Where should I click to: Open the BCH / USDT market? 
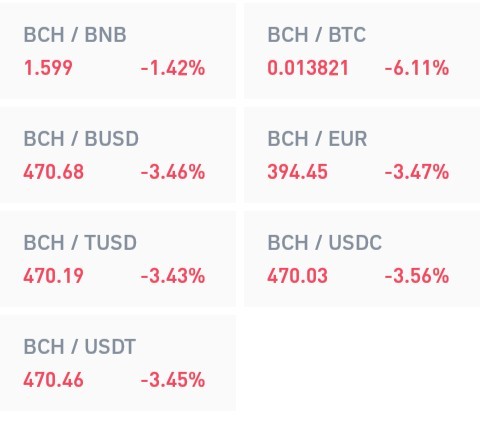coord(118,363)
